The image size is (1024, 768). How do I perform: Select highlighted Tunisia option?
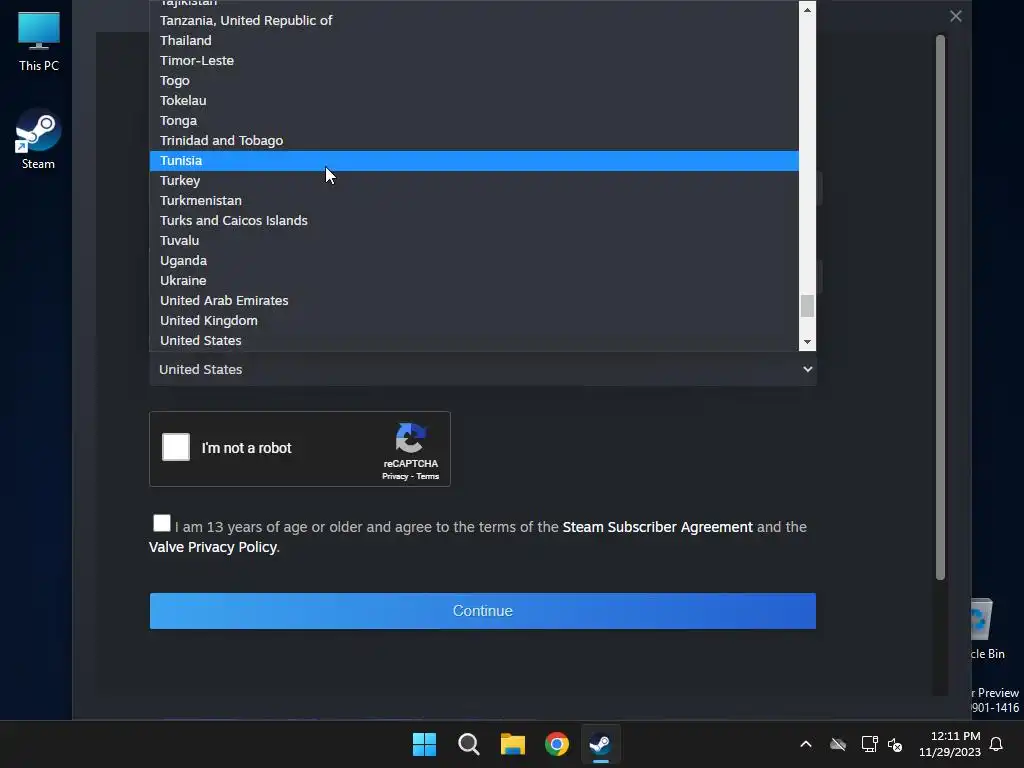[x=474, y=161]
